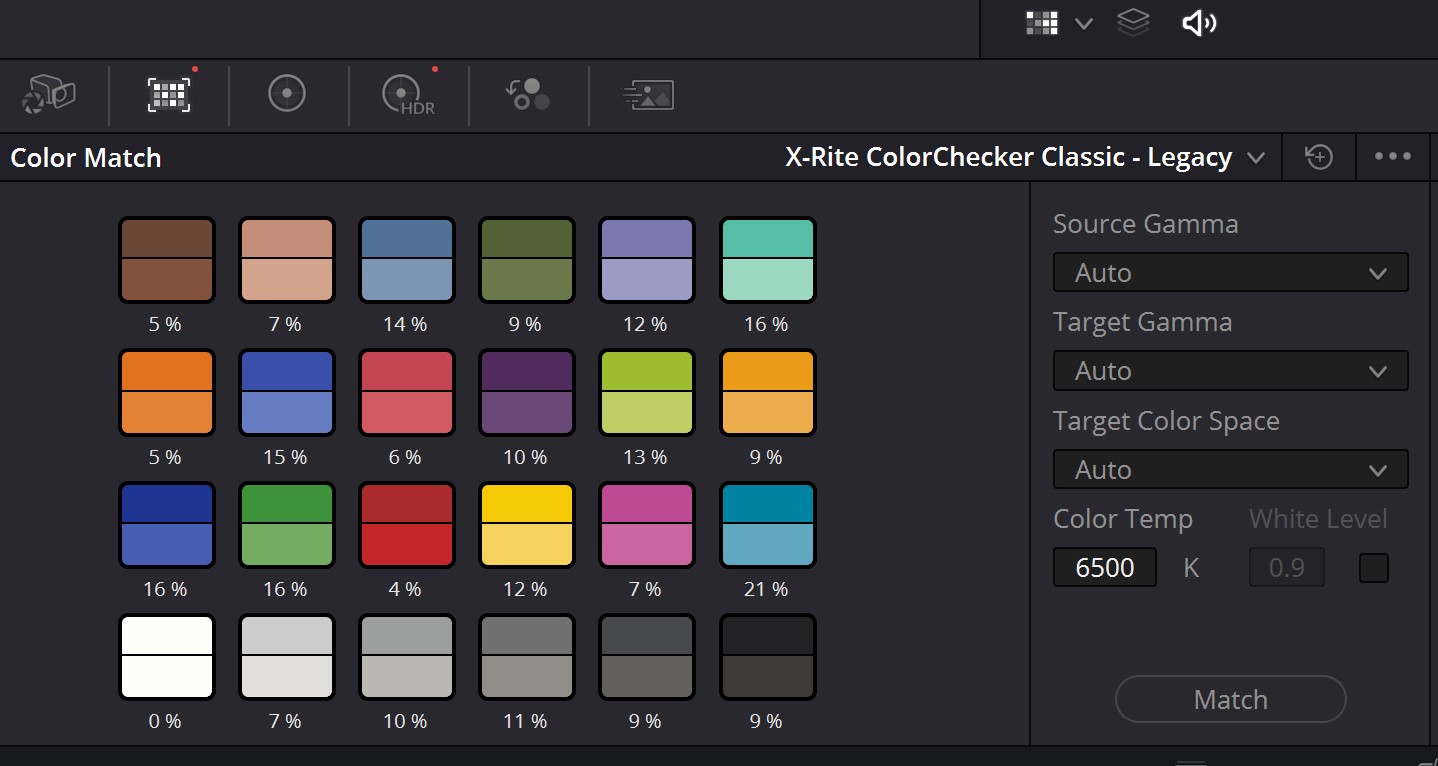
Task: Click the Color Temp label
Action: click(x=1123, y=519)
